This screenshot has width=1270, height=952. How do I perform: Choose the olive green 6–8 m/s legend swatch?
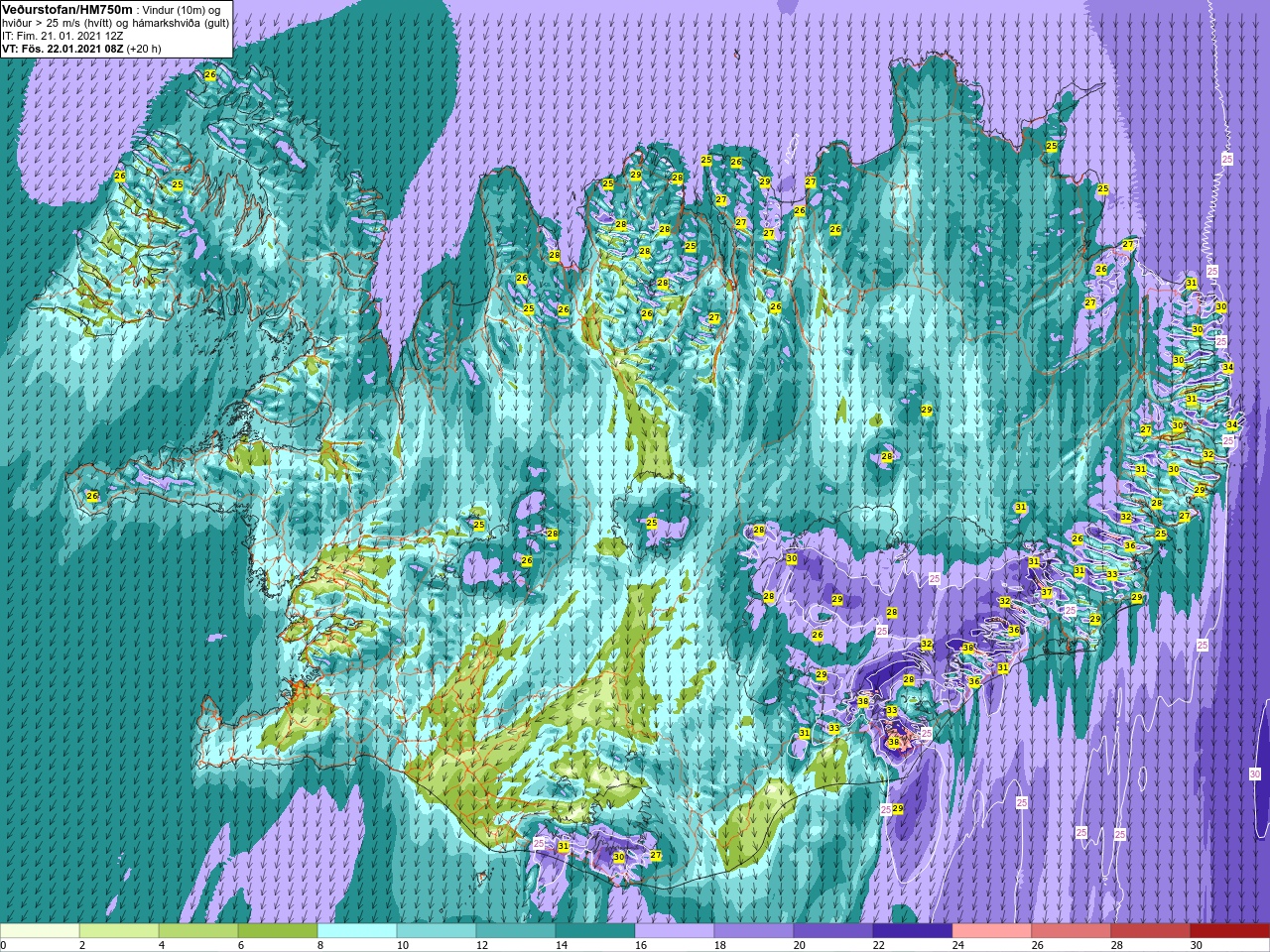pyautogui.click(x=278, y=931)
